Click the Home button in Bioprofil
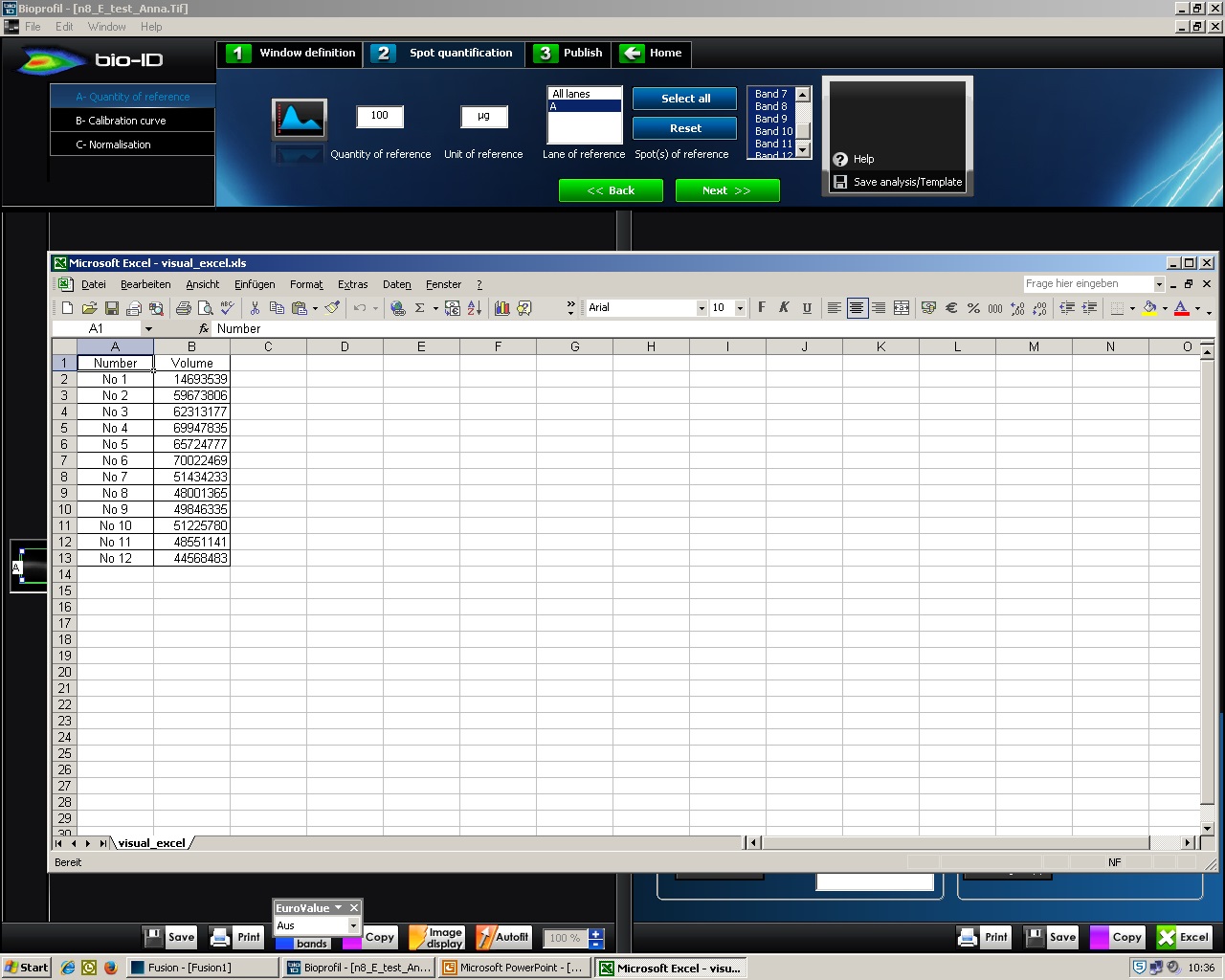Screen dimensions: 1225x980 (x=653, y=54)
